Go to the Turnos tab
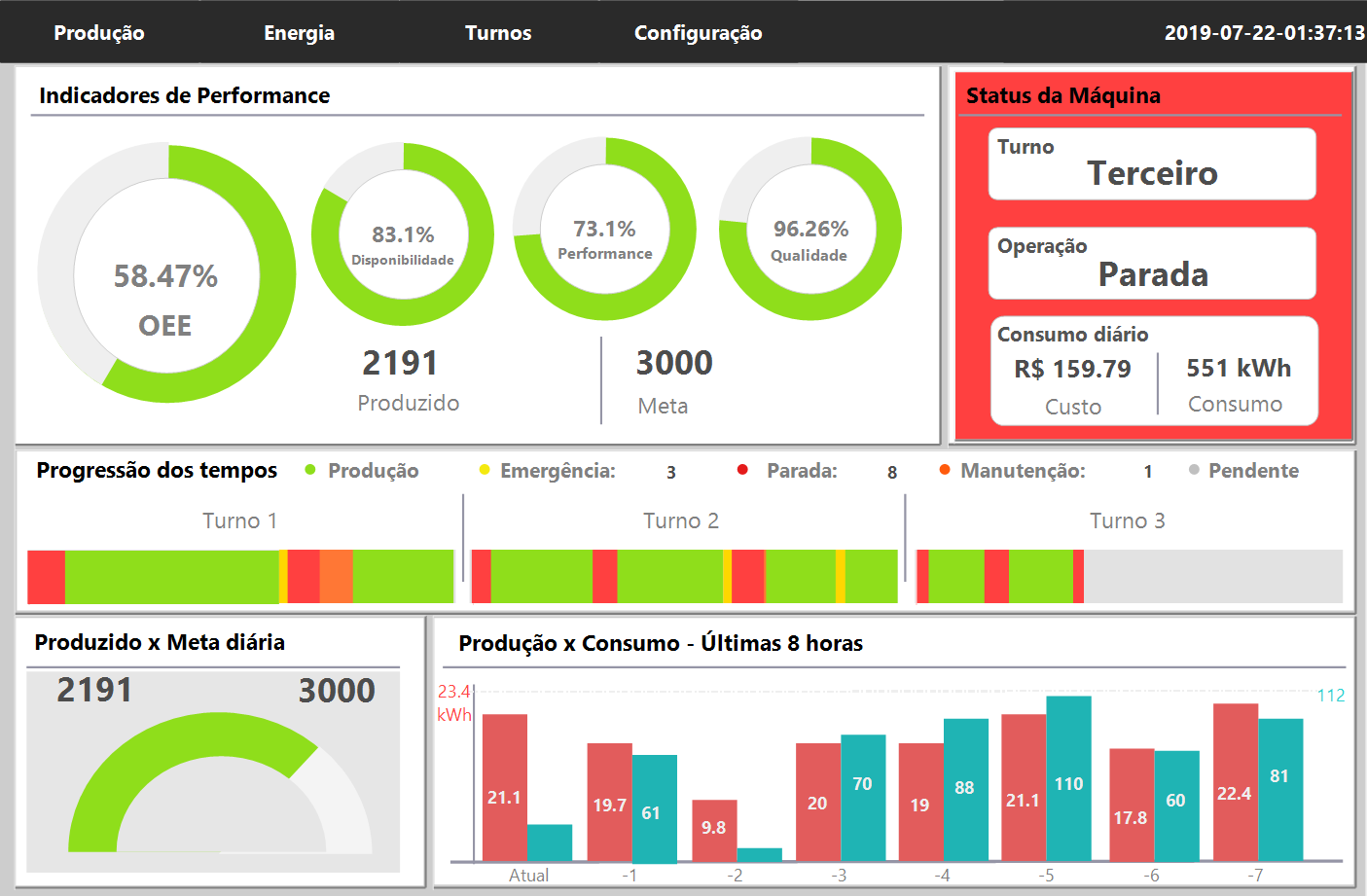This screenshot has height=896, width=1367. [x=498, y=33]
